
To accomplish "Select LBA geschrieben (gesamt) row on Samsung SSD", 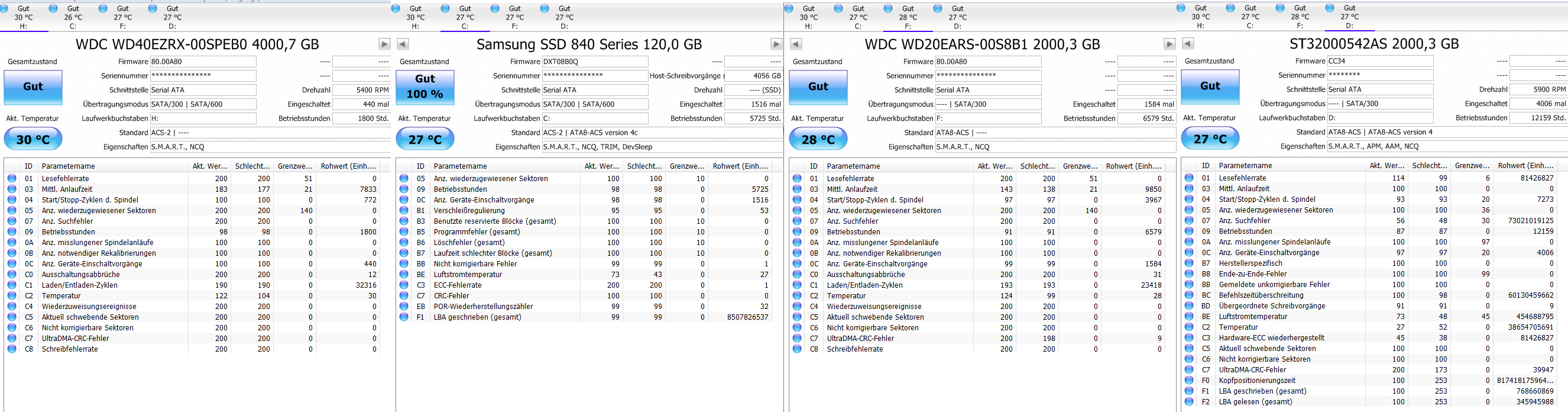I will click(584, 317).
